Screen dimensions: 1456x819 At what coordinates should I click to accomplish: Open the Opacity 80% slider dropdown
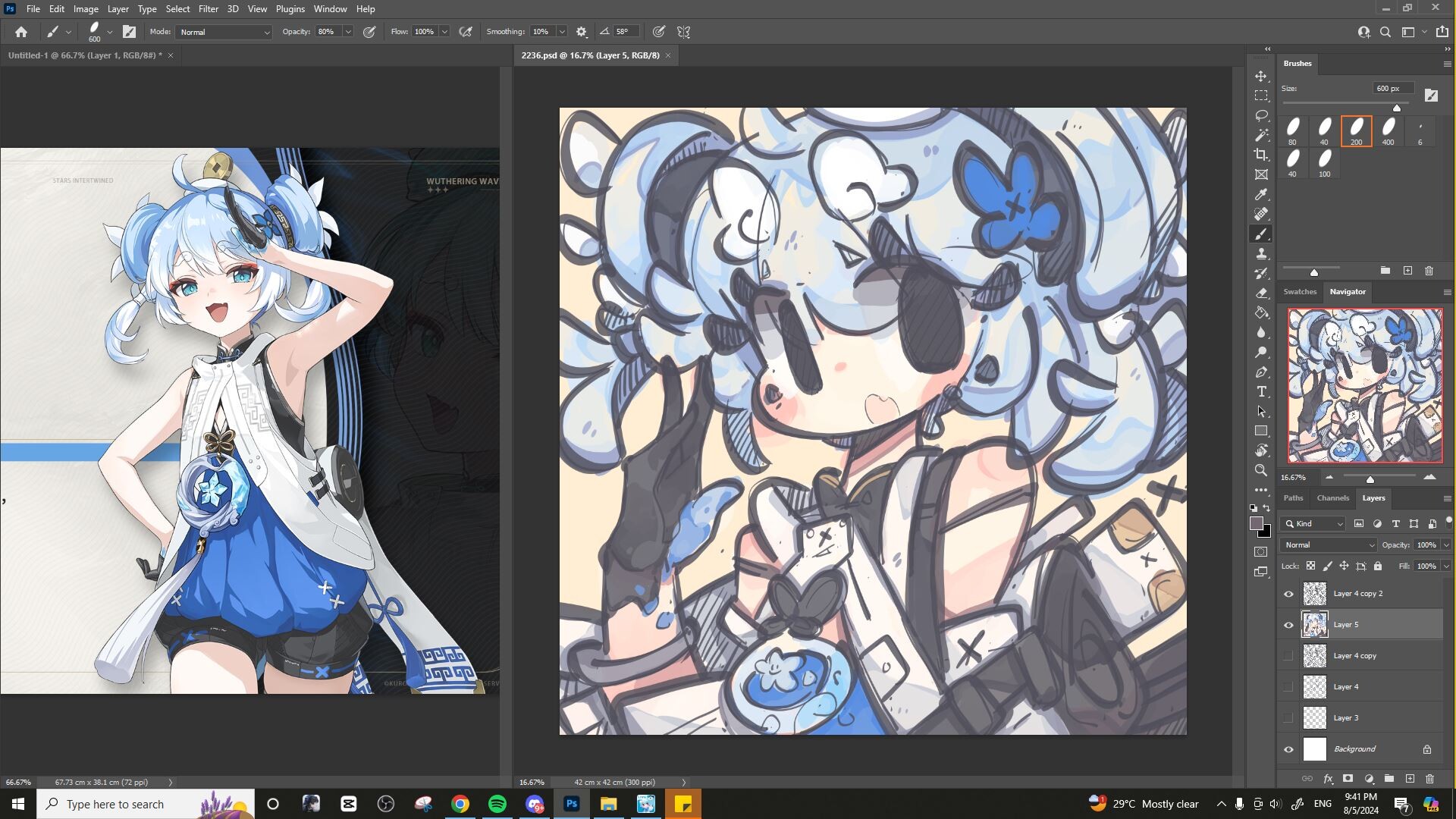pyautogui.click(x=348, y=32)
